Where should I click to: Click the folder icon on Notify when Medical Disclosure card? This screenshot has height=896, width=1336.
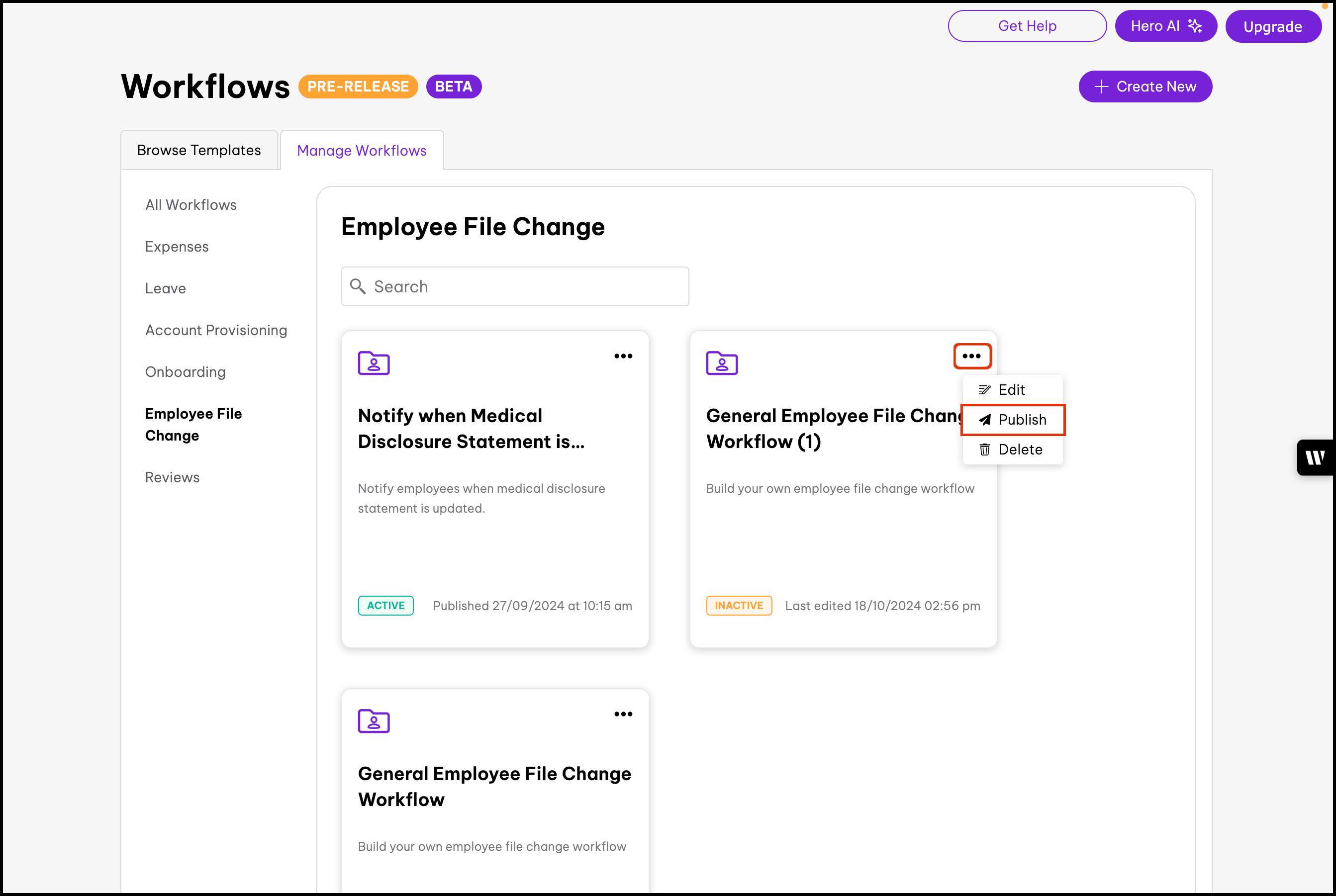pyautogui.click(x=374, y=363)
